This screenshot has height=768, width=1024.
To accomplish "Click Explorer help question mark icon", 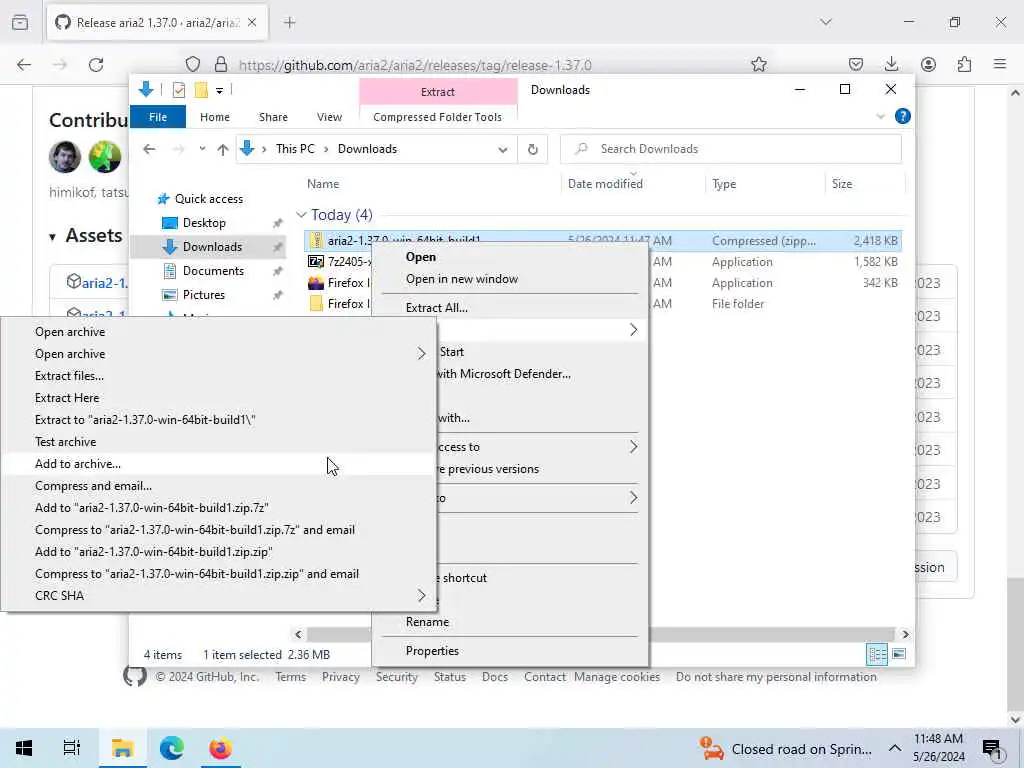I will [x=903, y=116].
